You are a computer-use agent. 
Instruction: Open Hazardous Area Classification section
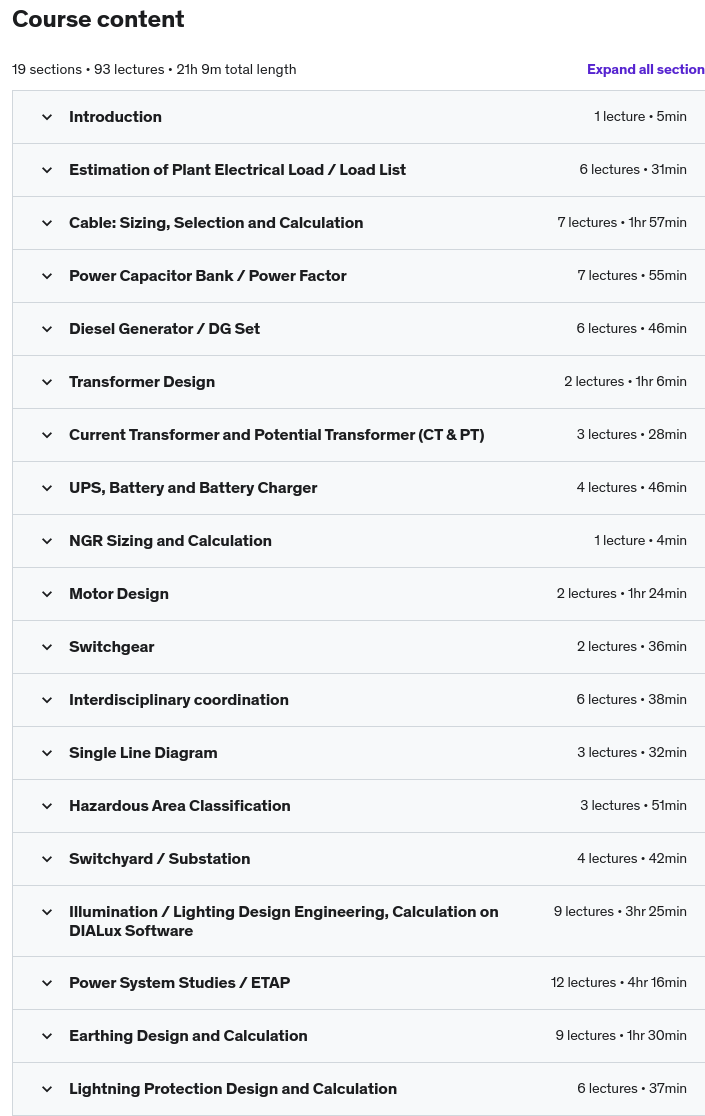pyautogui.click(x=359, y=806)
